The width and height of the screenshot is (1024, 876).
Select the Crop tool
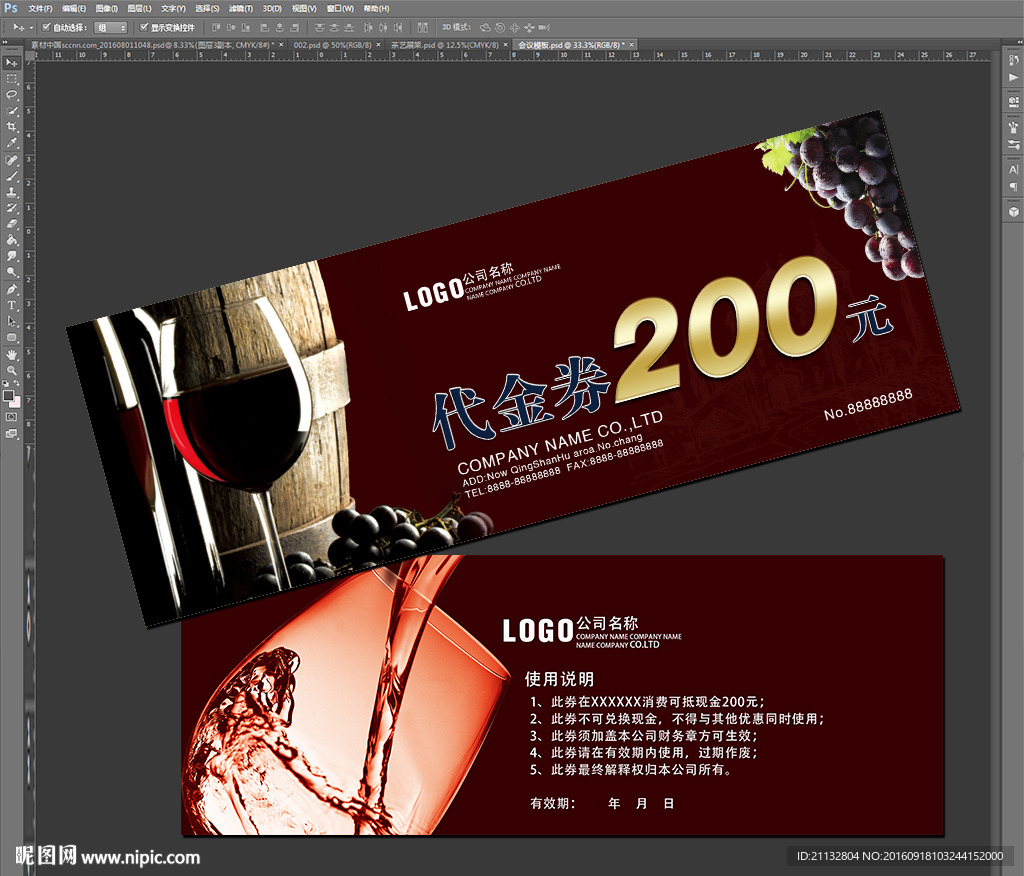pos(12,127)
